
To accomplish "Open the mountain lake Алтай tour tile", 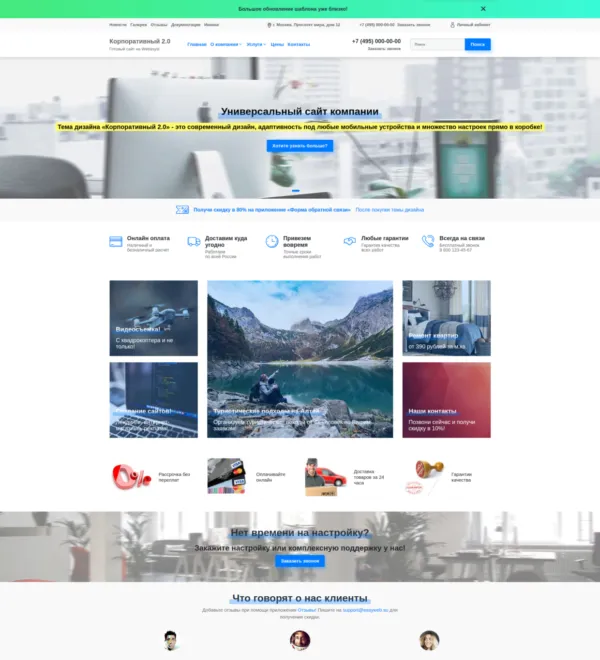I will (300, 359).
